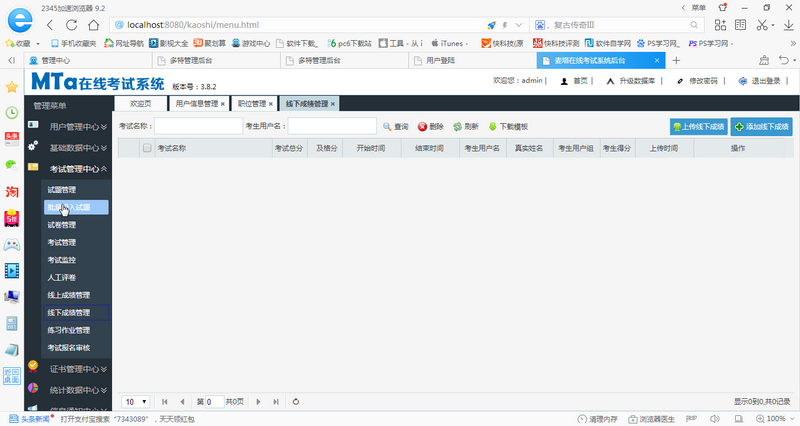Open the browser apps grid icon
The height and width of the screenshot is (426, 800).
[720, 25]
